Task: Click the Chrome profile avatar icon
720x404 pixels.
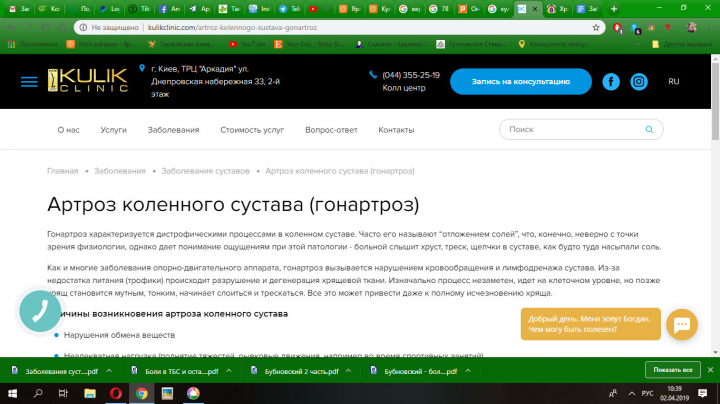Action: [x=691, y=28]
